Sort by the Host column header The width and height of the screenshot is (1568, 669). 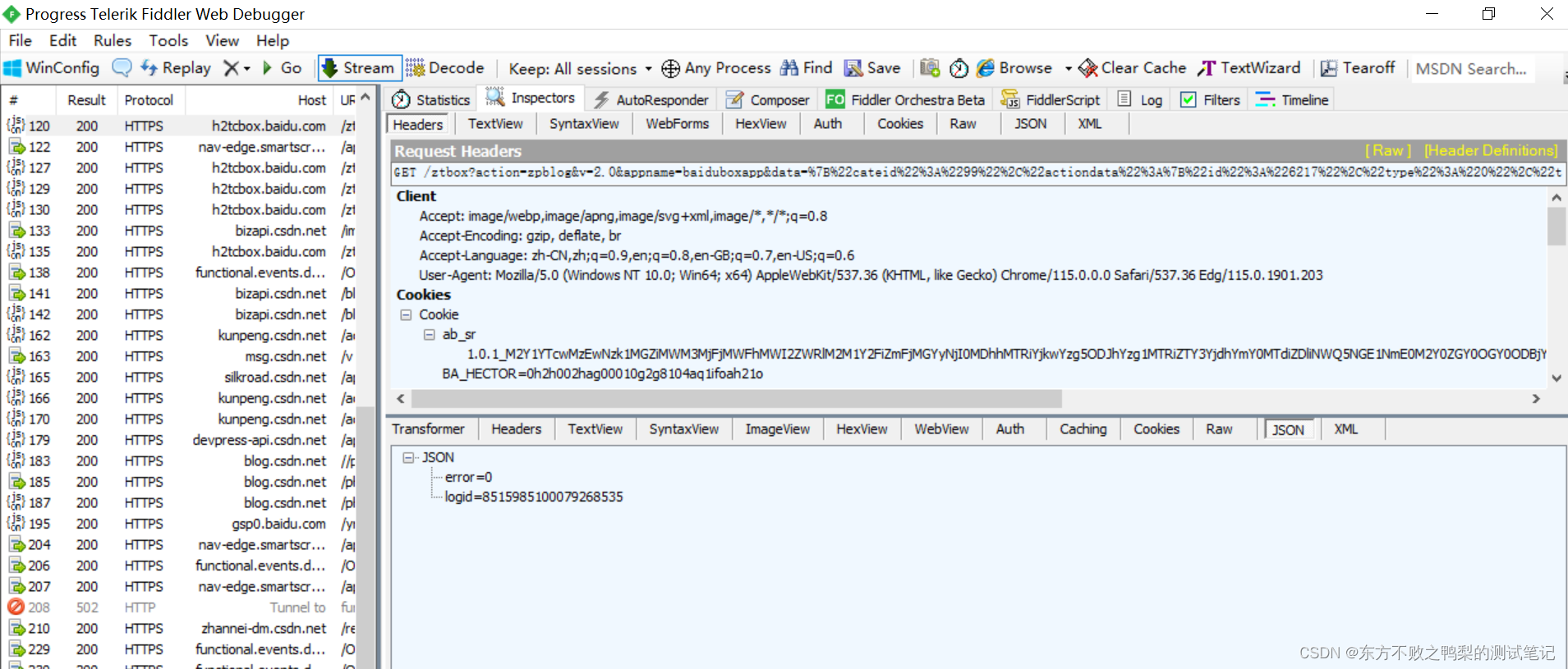(x=259, y=100)
